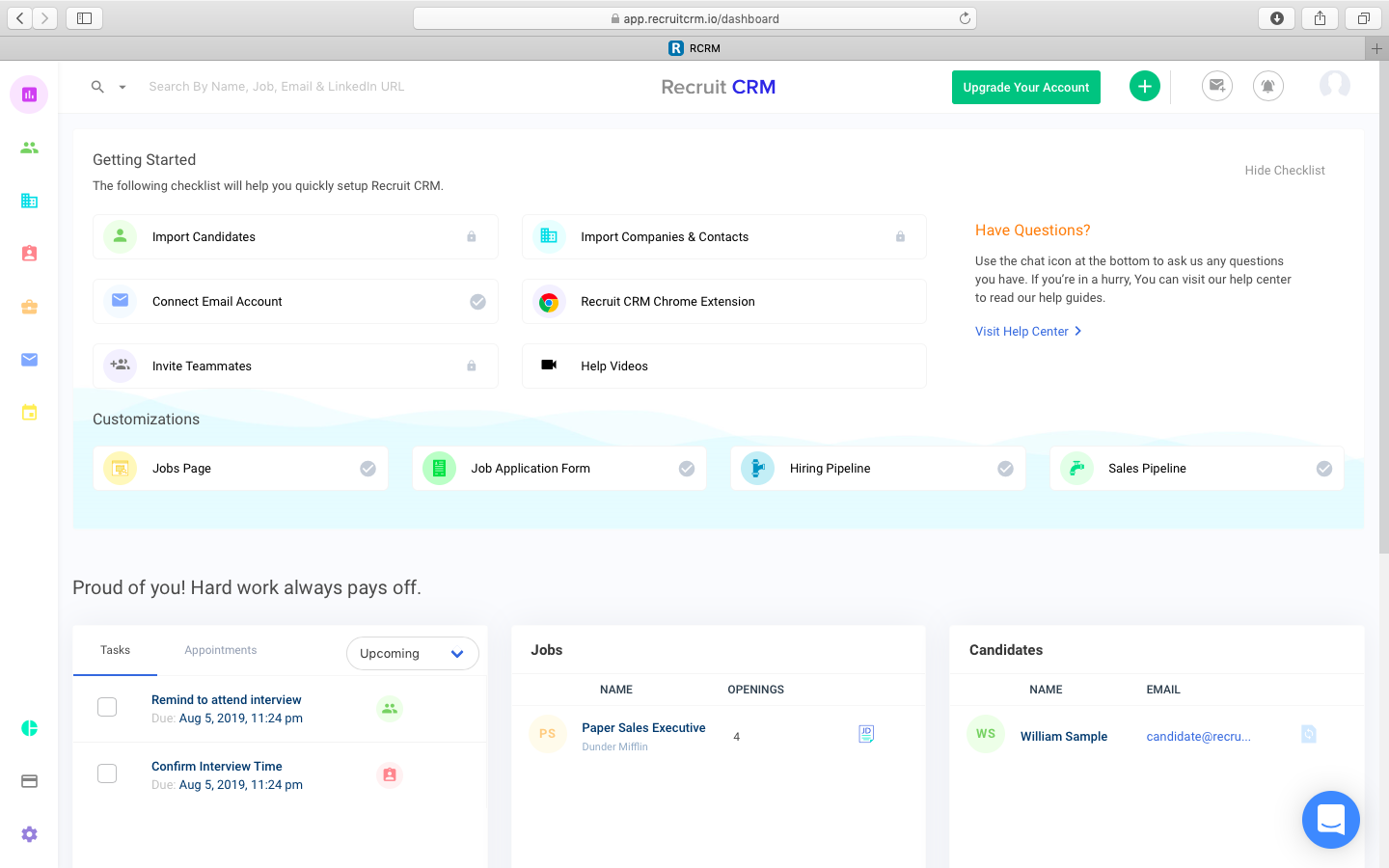Click the Sales Pipeline faucet icon

(1076, 469)
